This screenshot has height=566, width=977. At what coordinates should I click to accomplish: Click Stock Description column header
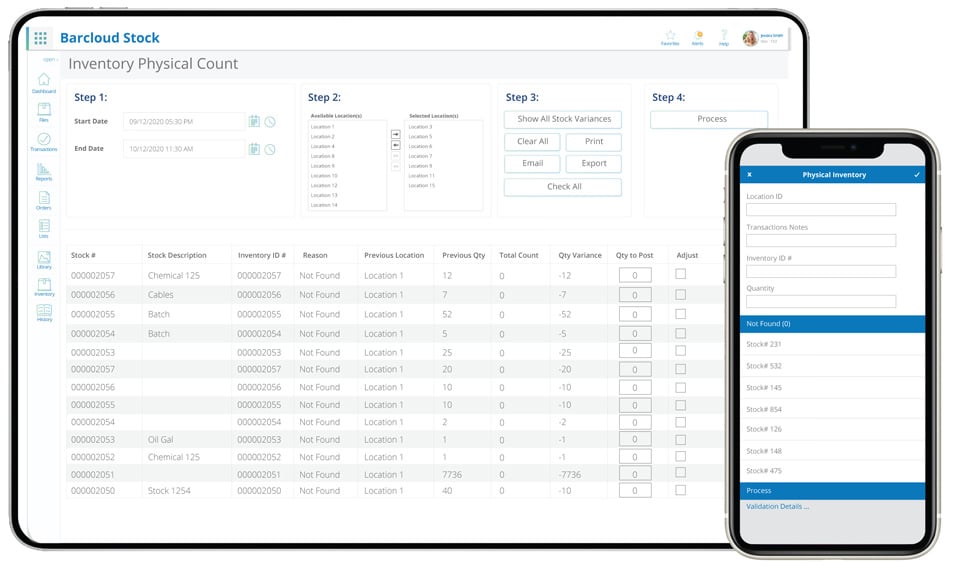pyautogui.click(x=177, y=255)
